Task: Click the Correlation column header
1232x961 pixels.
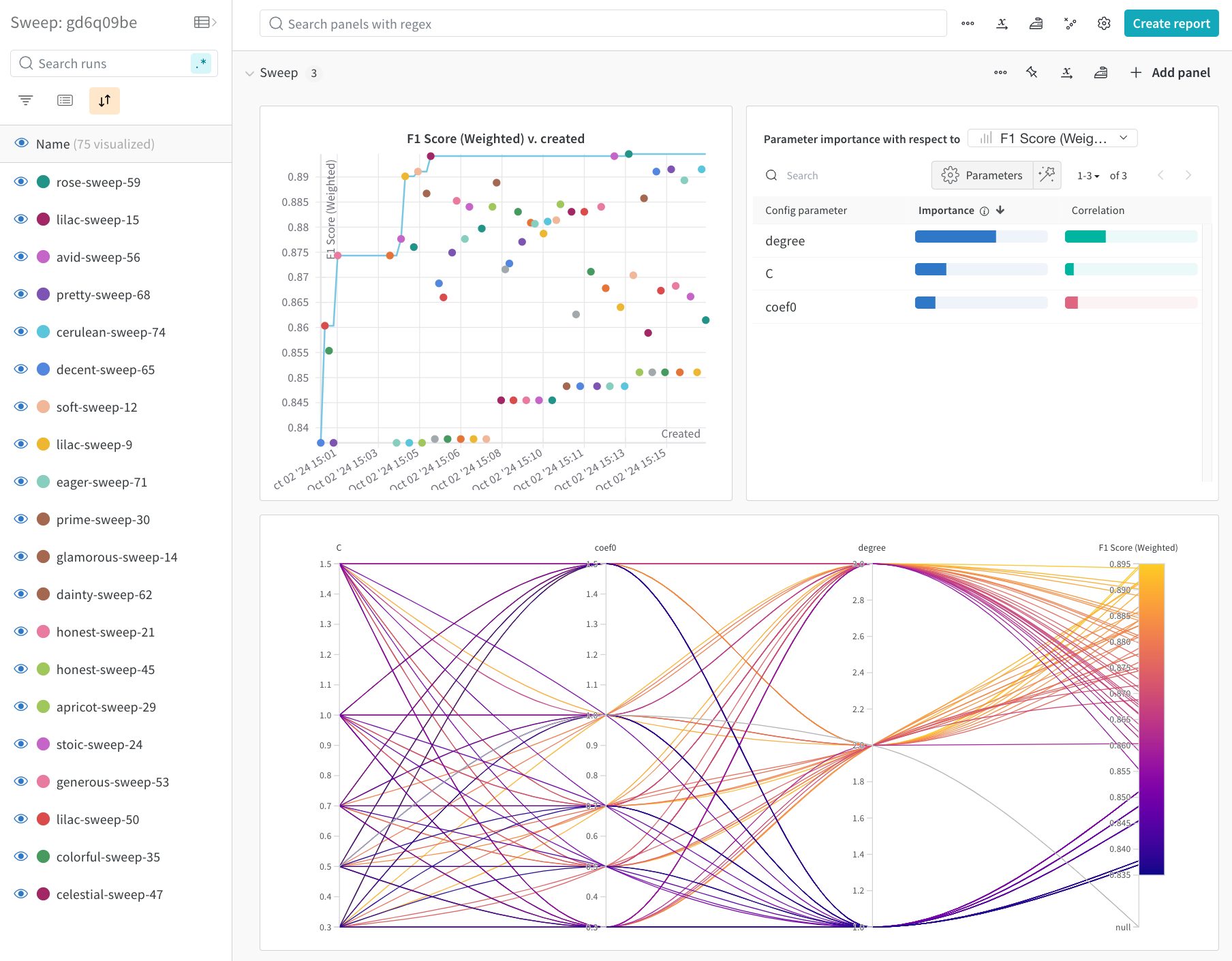Action: pos(1097,211)
